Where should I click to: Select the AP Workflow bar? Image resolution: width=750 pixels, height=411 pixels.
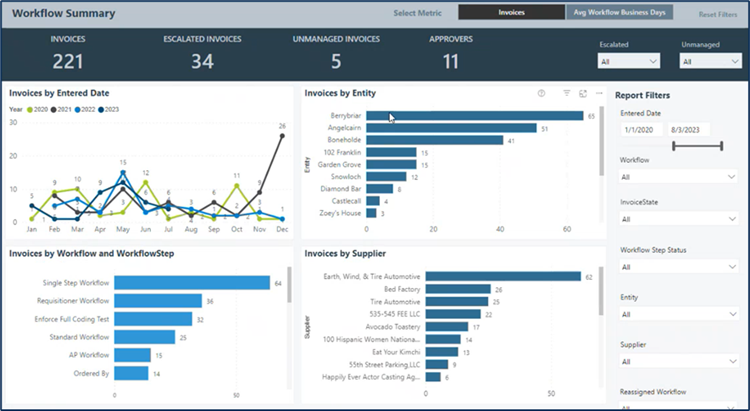[132, 355]
